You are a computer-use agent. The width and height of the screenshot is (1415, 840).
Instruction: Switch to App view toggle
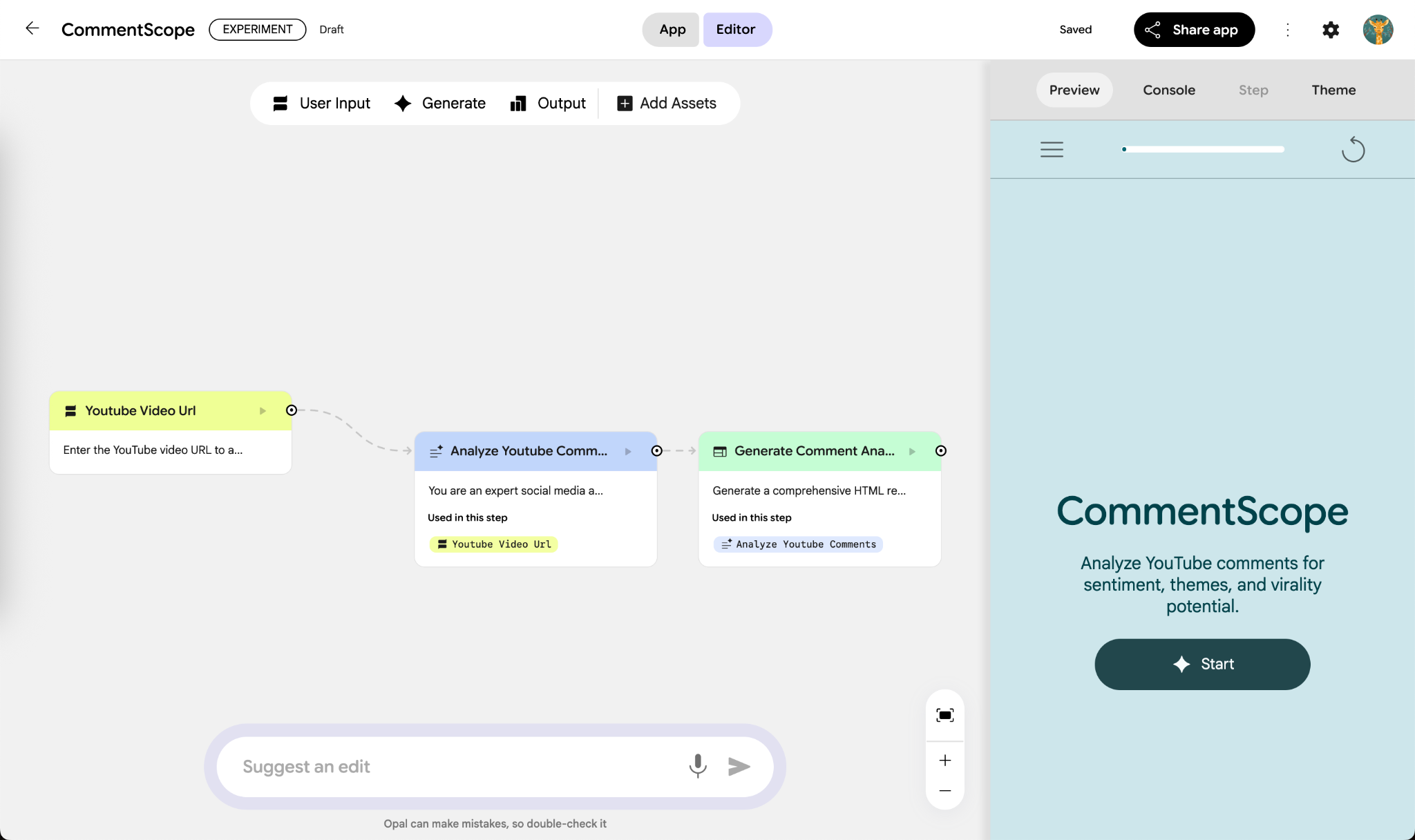[x=672, y=30]
